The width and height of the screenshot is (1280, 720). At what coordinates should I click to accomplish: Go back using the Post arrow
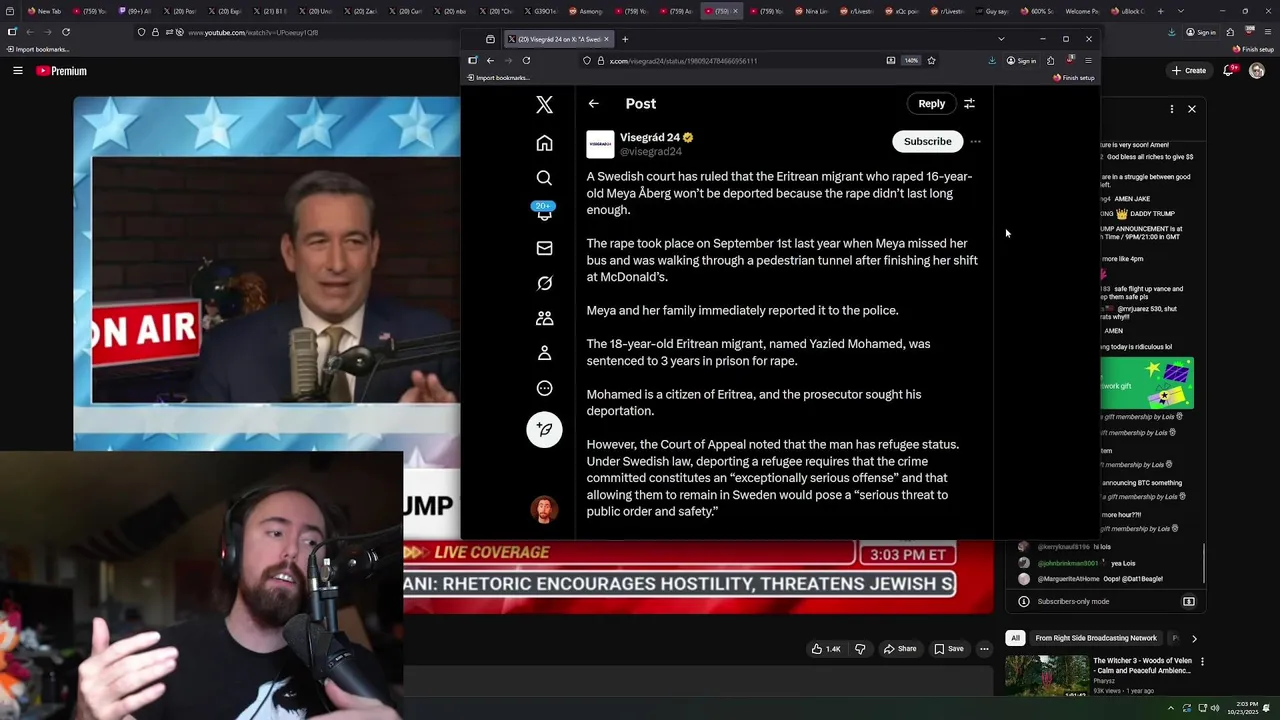(x=593, y=104)
